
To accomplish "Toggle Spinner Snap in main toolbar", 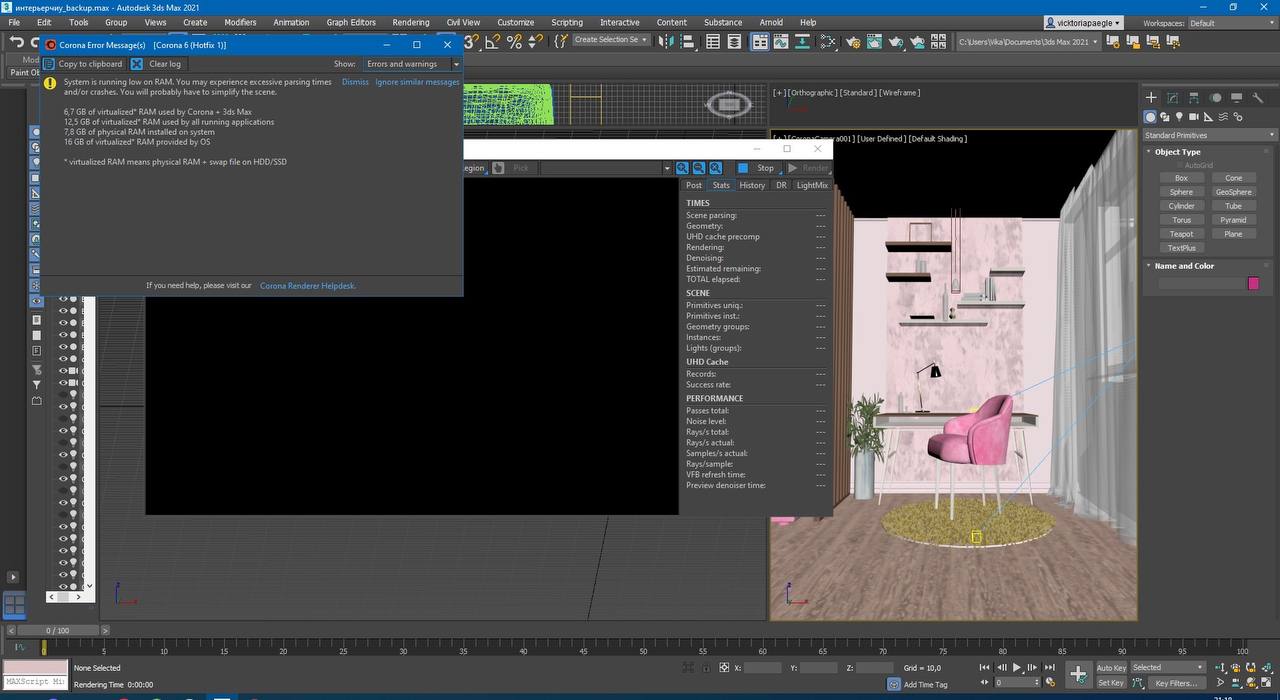I will click(535, 42).
